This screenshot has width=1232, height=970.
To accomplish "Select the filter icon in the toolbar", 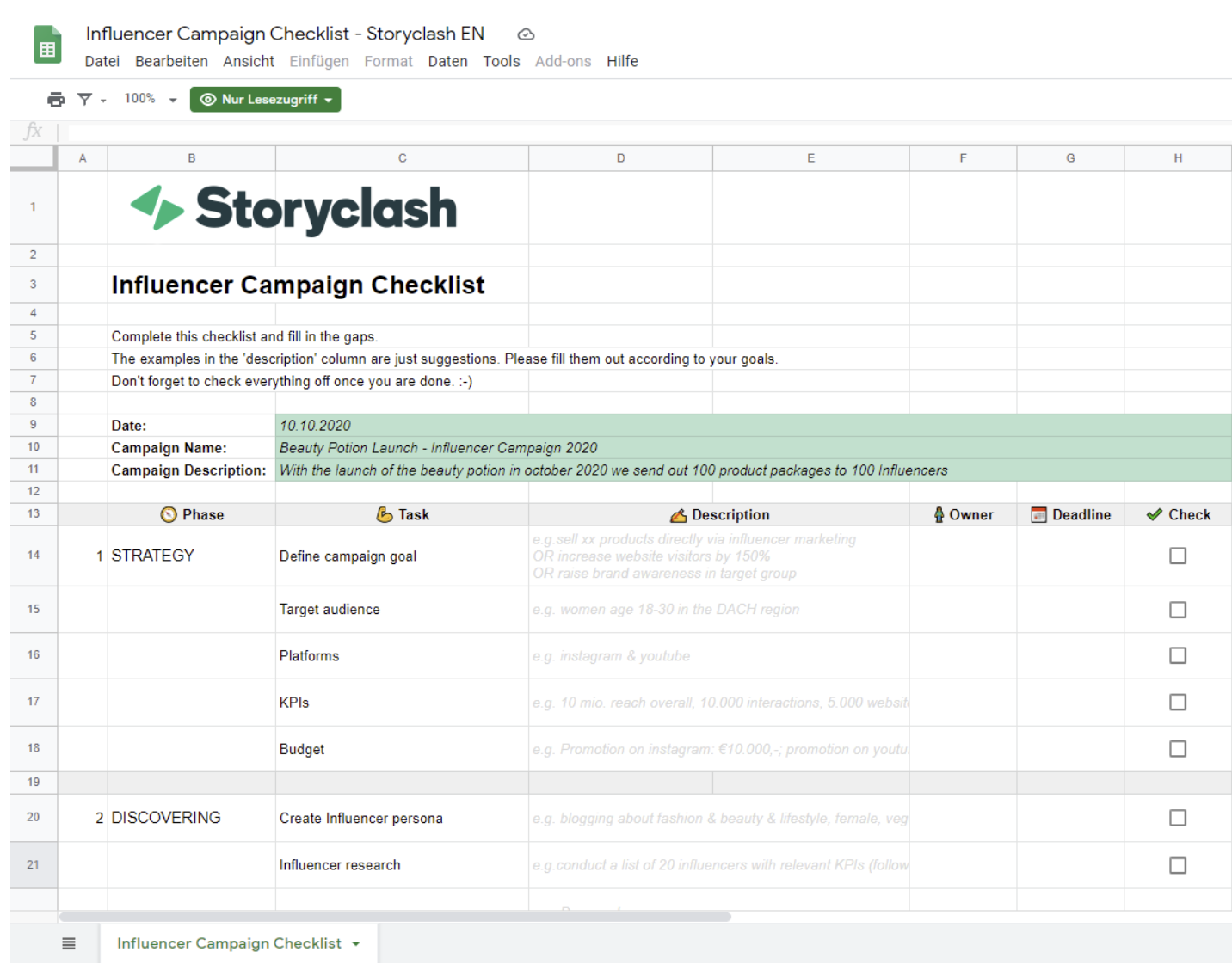I will pos(83,99).
